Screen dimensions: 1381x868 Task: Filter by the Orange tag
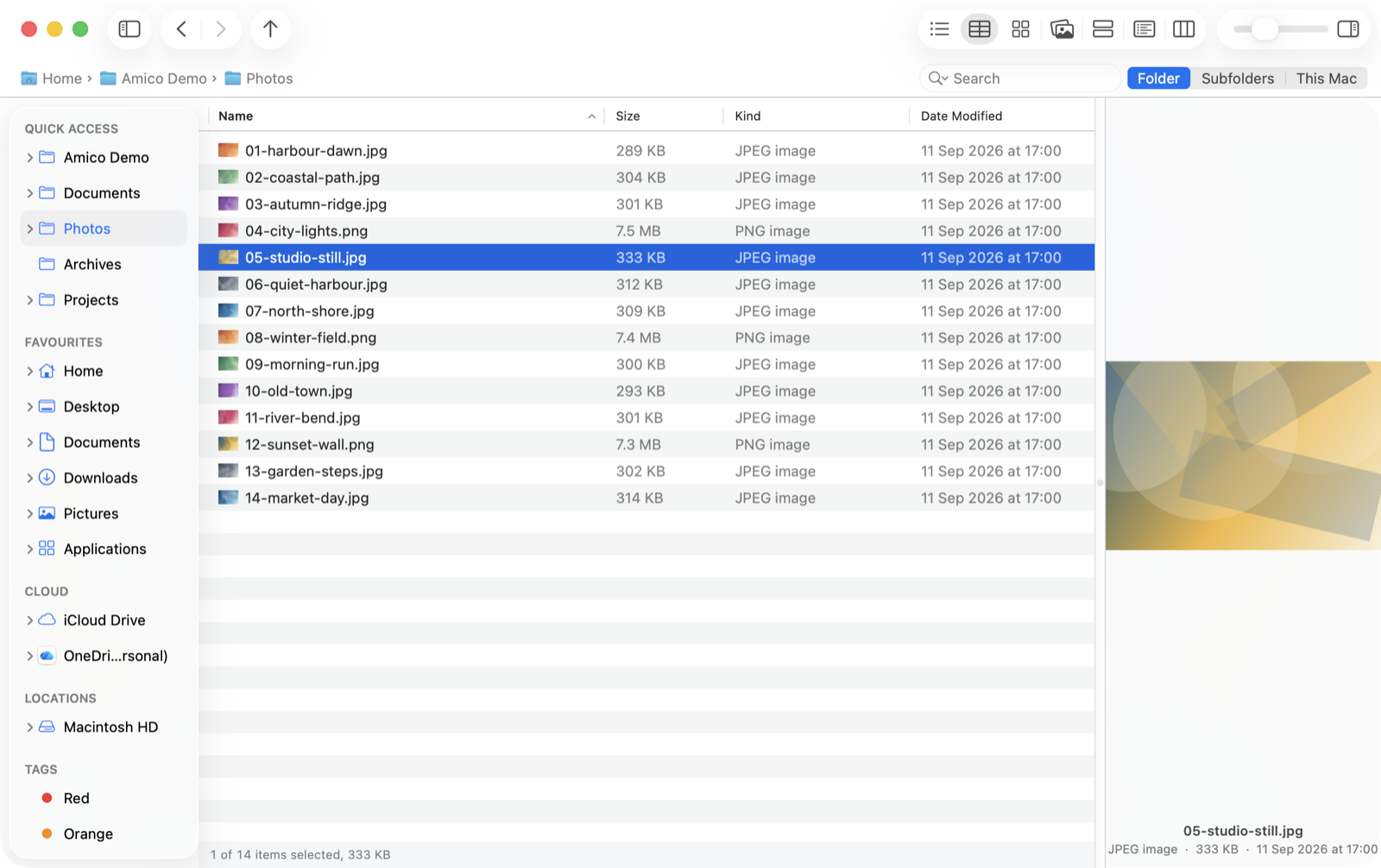(104, 833)
